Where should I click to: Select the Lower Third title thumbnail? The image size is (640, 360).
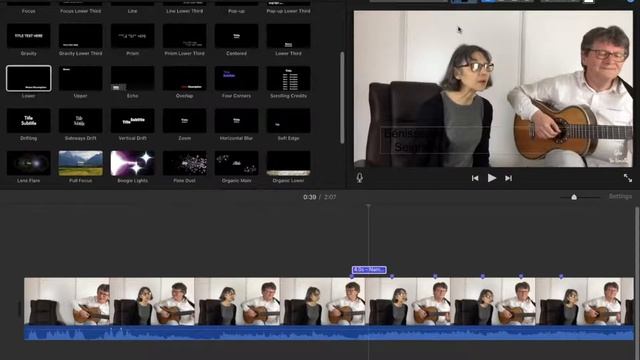(288, 36)
